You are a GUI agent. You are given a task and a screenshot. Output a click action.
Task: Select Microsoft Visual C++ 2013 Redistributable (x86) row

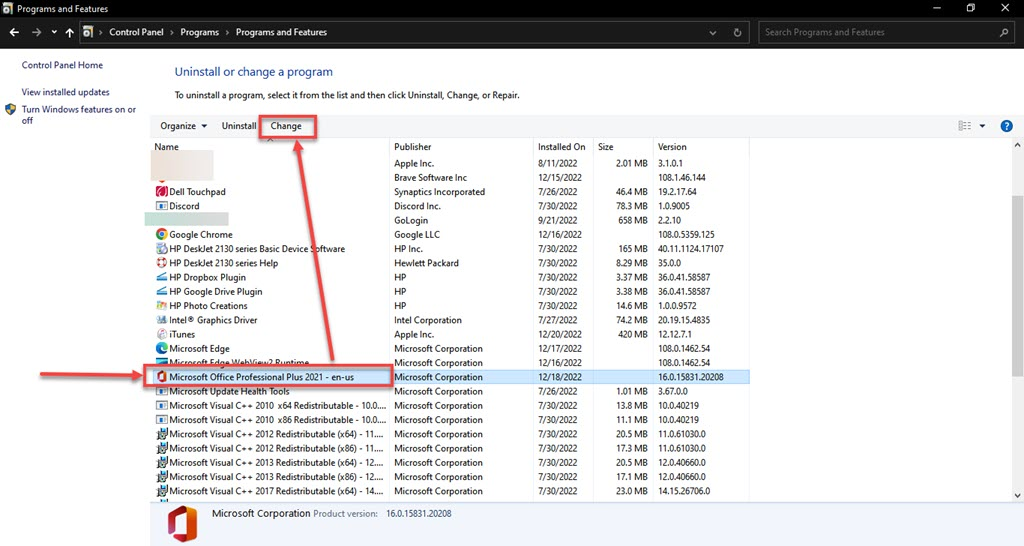[450, 477]
